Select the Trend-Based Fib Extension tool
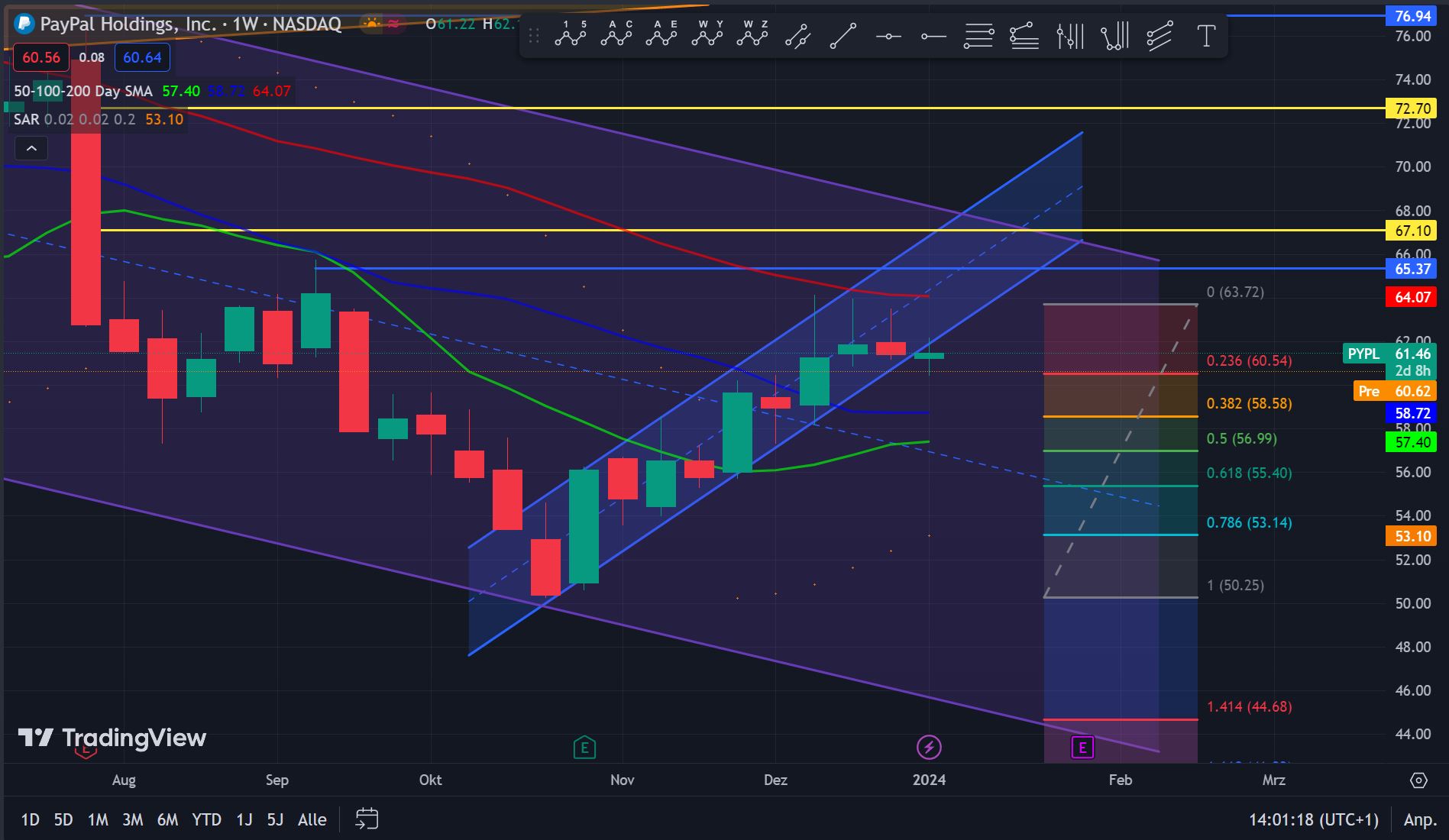This screenshot has height=840, width=1449. [1024, 35]
